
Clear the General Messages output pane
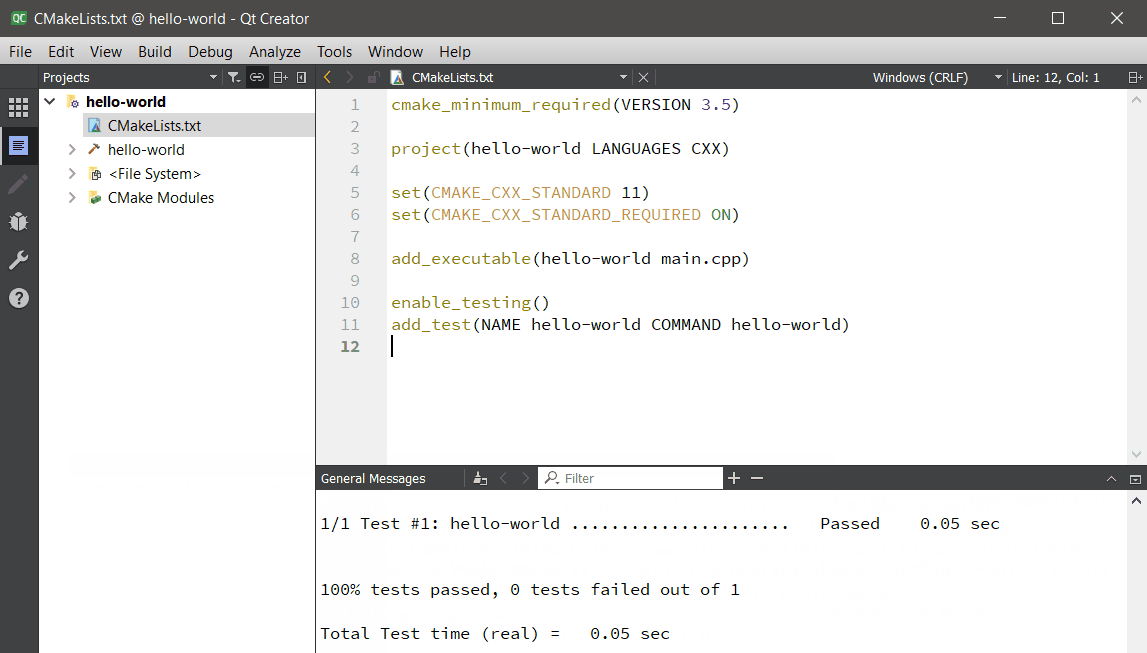(x=480, y=479)
